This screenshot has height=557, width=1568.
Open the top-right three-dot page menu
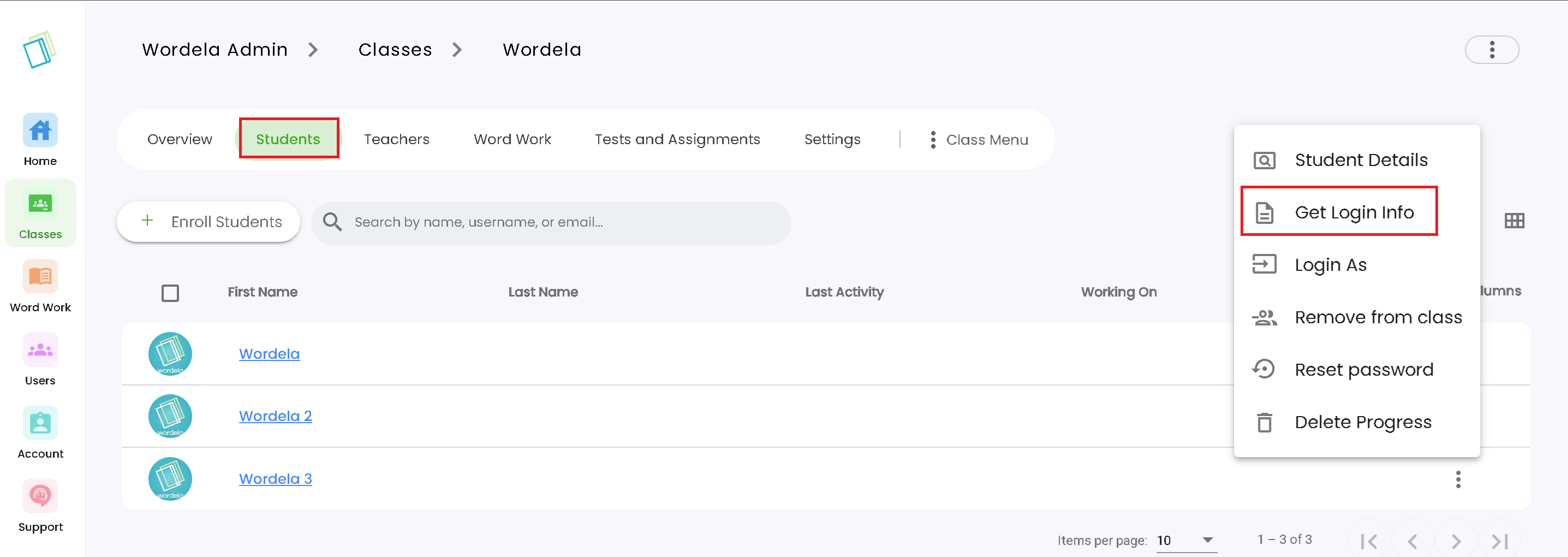(x=1491, y=50)
